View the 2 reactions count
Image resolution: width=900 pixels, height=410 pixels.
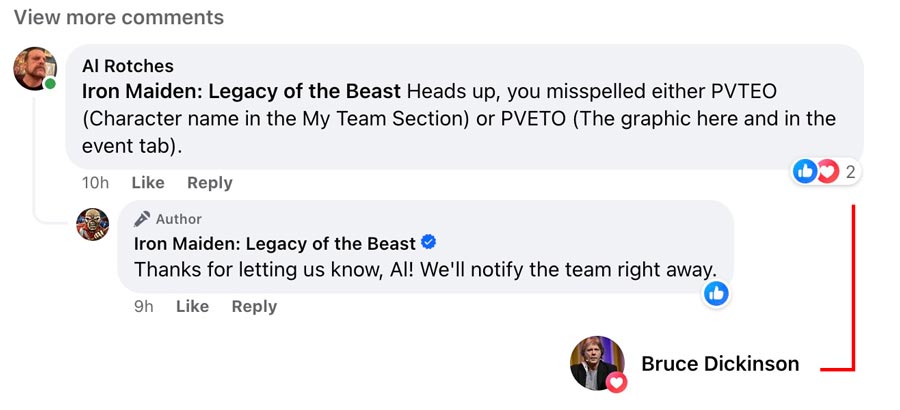click(850, 172)
